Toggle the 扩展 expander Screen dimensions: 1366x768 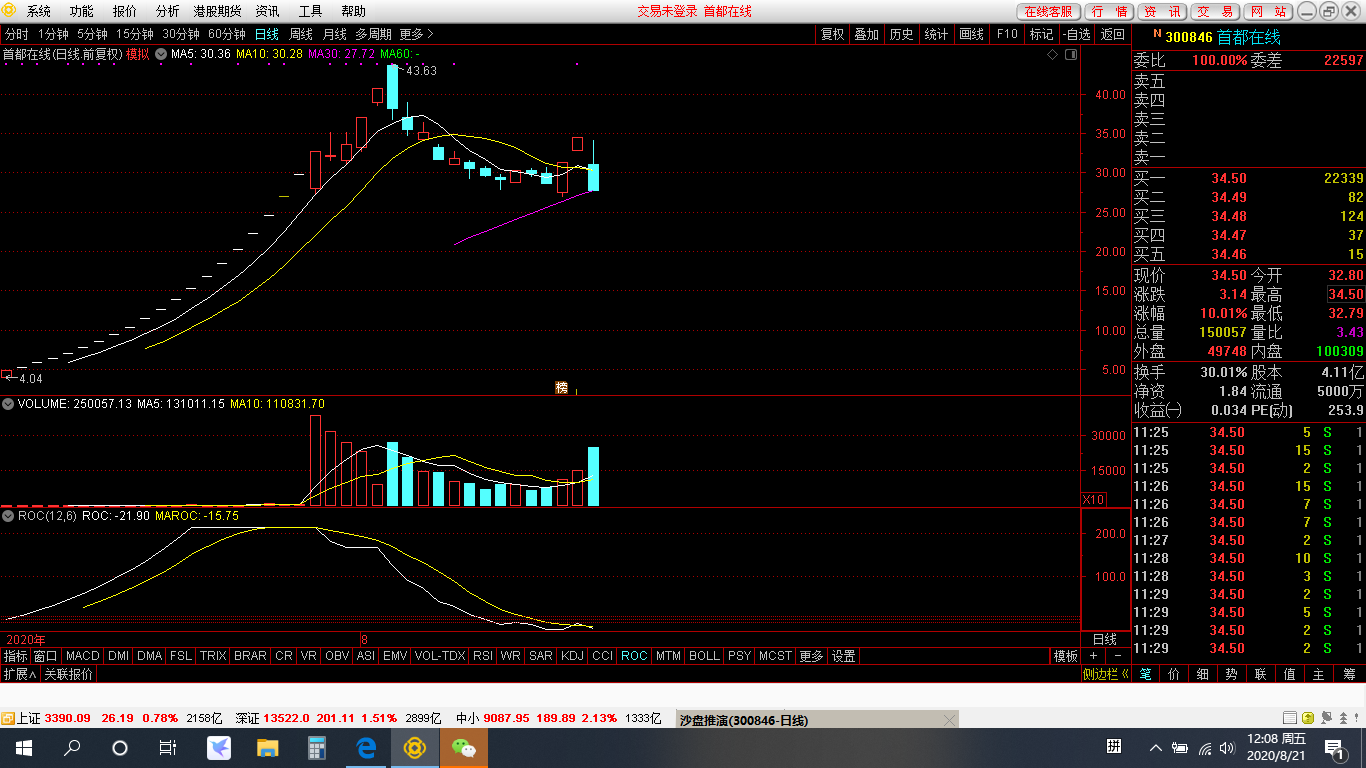19,674
